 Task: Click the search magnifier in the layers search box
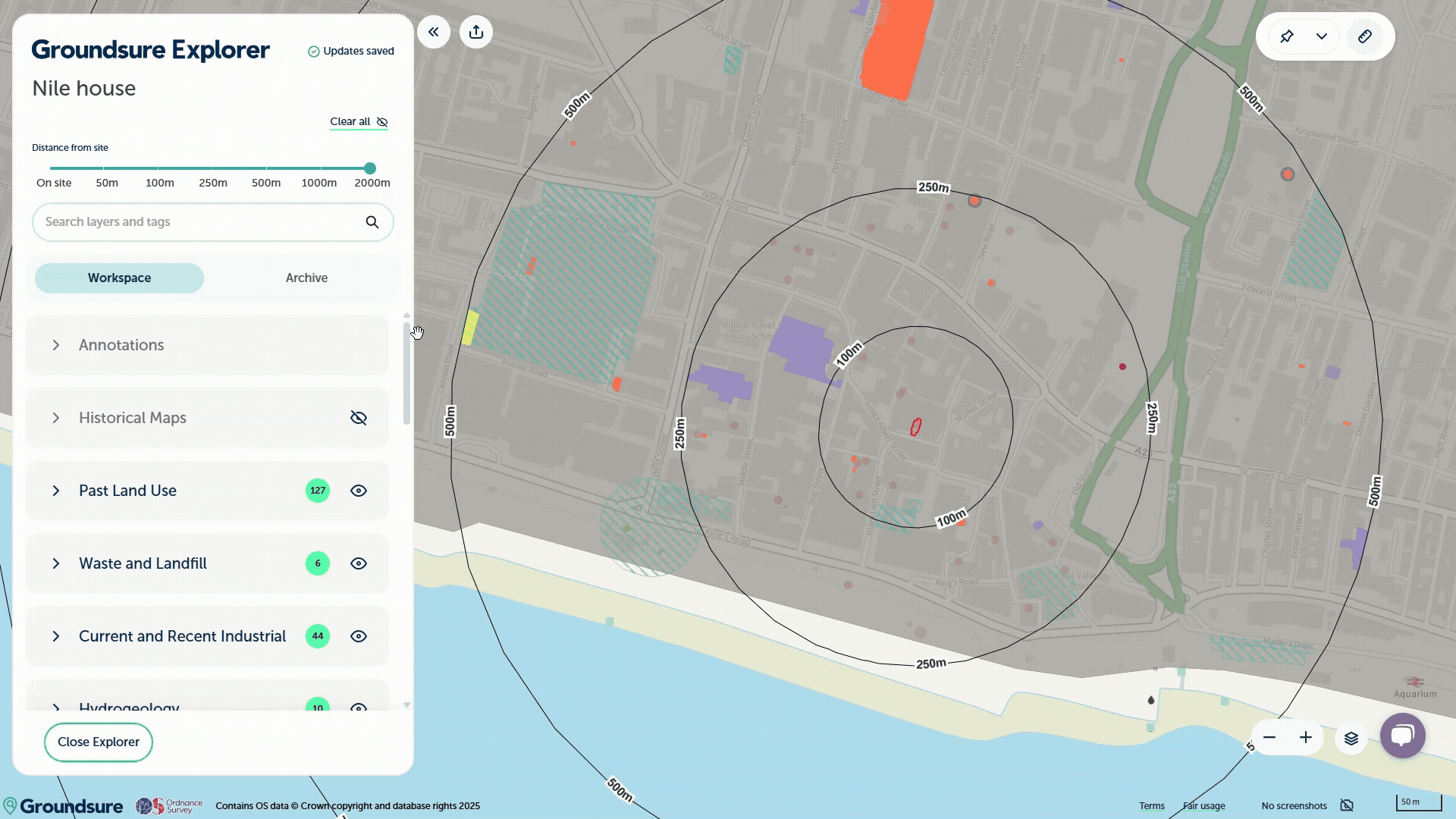(x=372, y=221)
